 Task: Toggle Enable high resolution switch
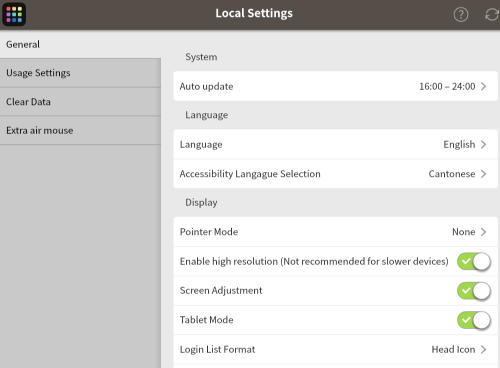click(x=474, y=261)
